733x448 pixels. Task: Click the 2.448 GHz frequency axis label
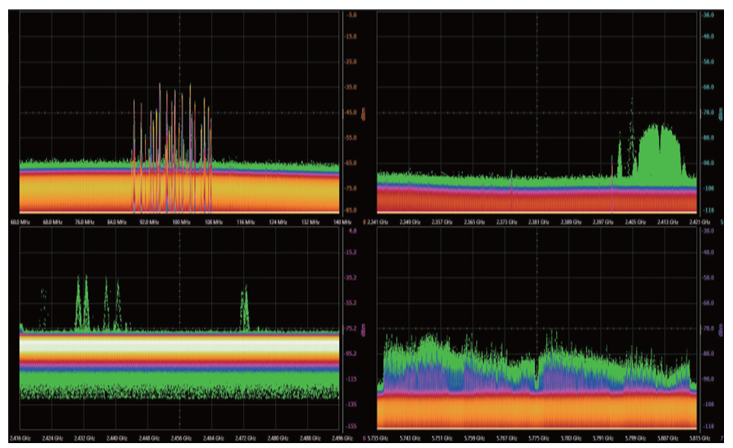[149, 438]
